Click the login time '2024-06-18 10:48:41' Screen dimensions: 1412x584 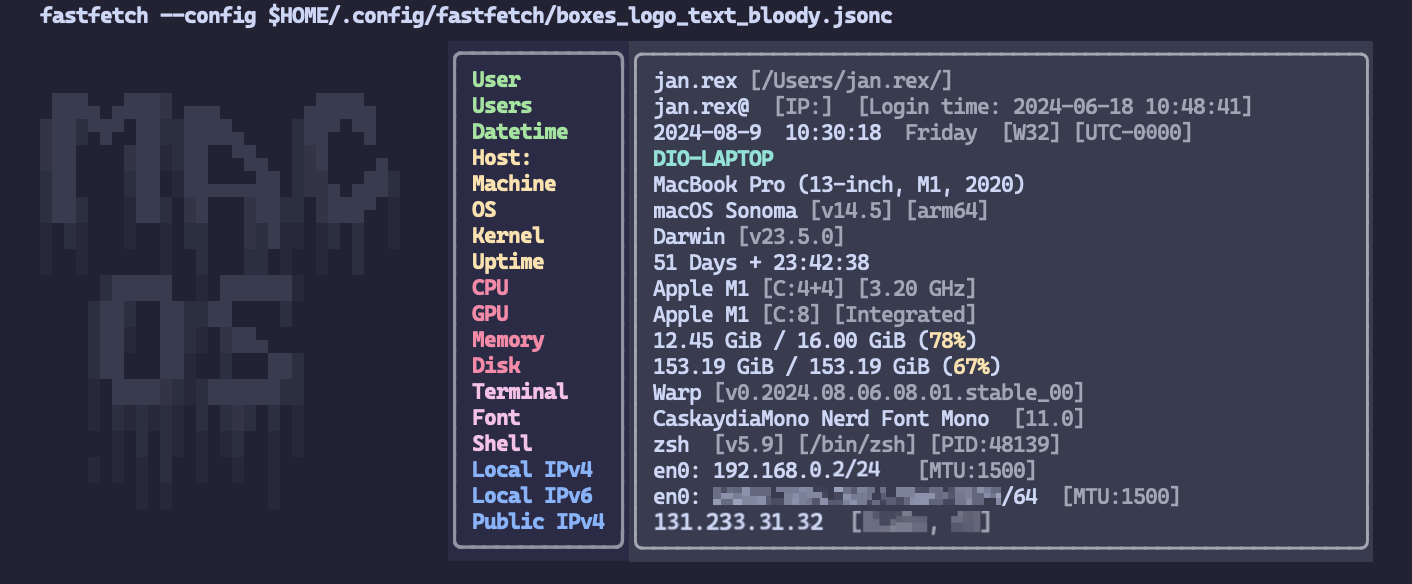[1127, 106]
